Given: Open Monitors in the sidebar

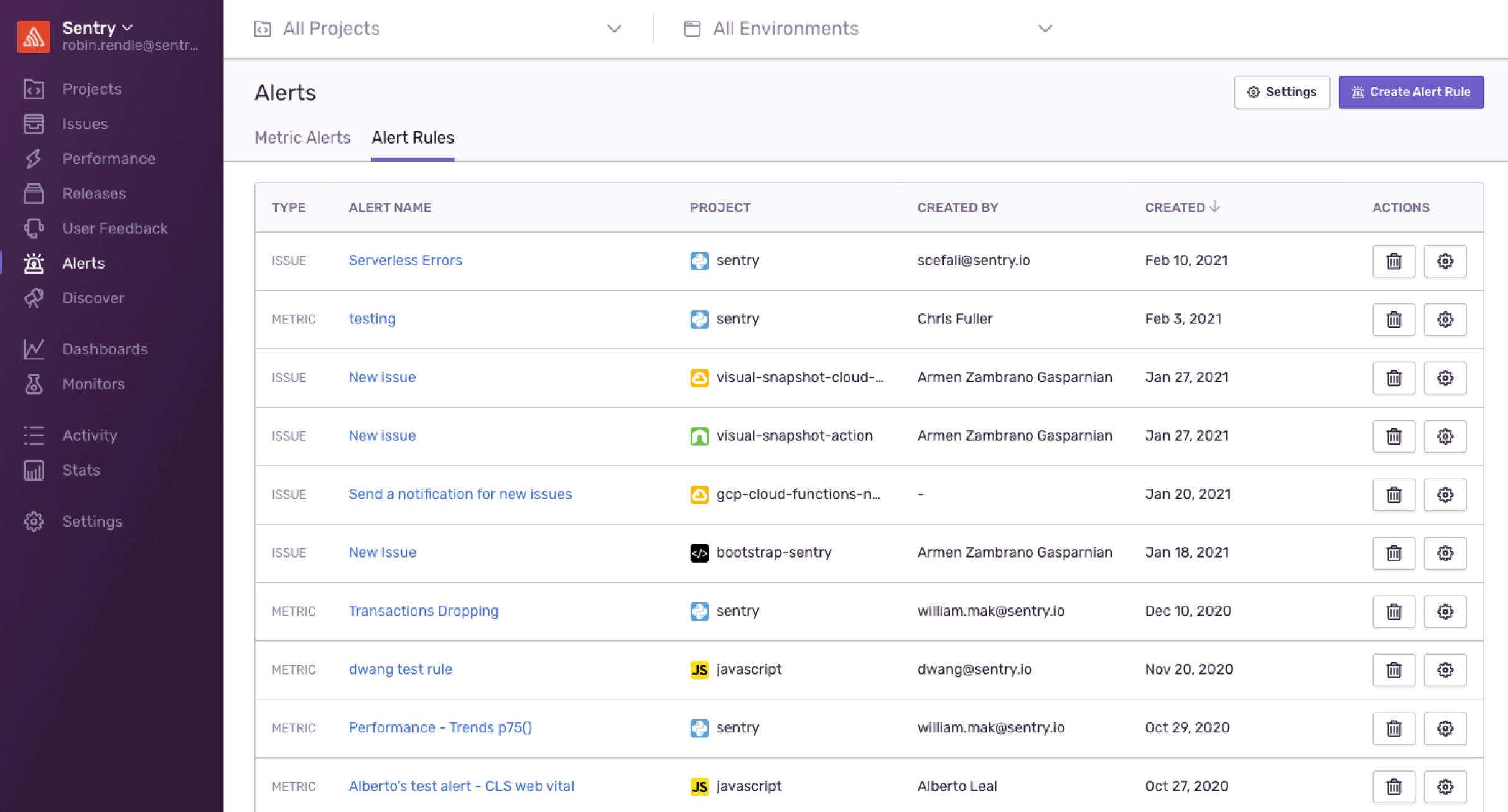Looking at the screenshot, I should 93,384.
